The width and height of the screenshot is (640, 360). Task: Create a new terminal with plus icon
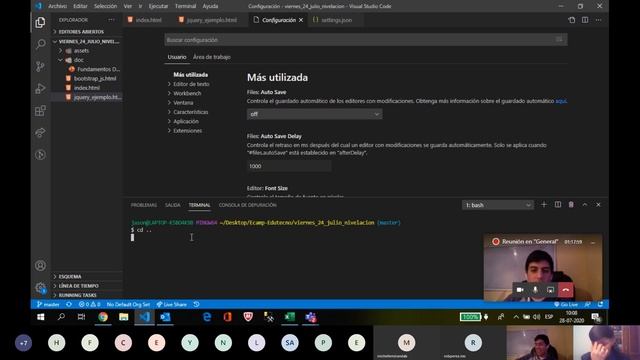544,204
